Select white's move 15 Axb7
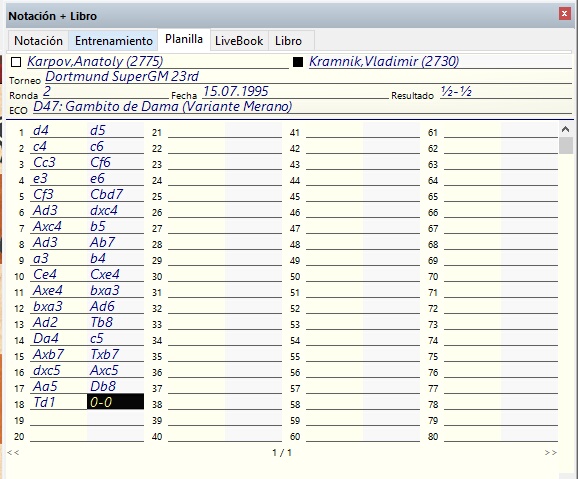The width and height of the screenshot is (578, 479). [x=48, y=355]
